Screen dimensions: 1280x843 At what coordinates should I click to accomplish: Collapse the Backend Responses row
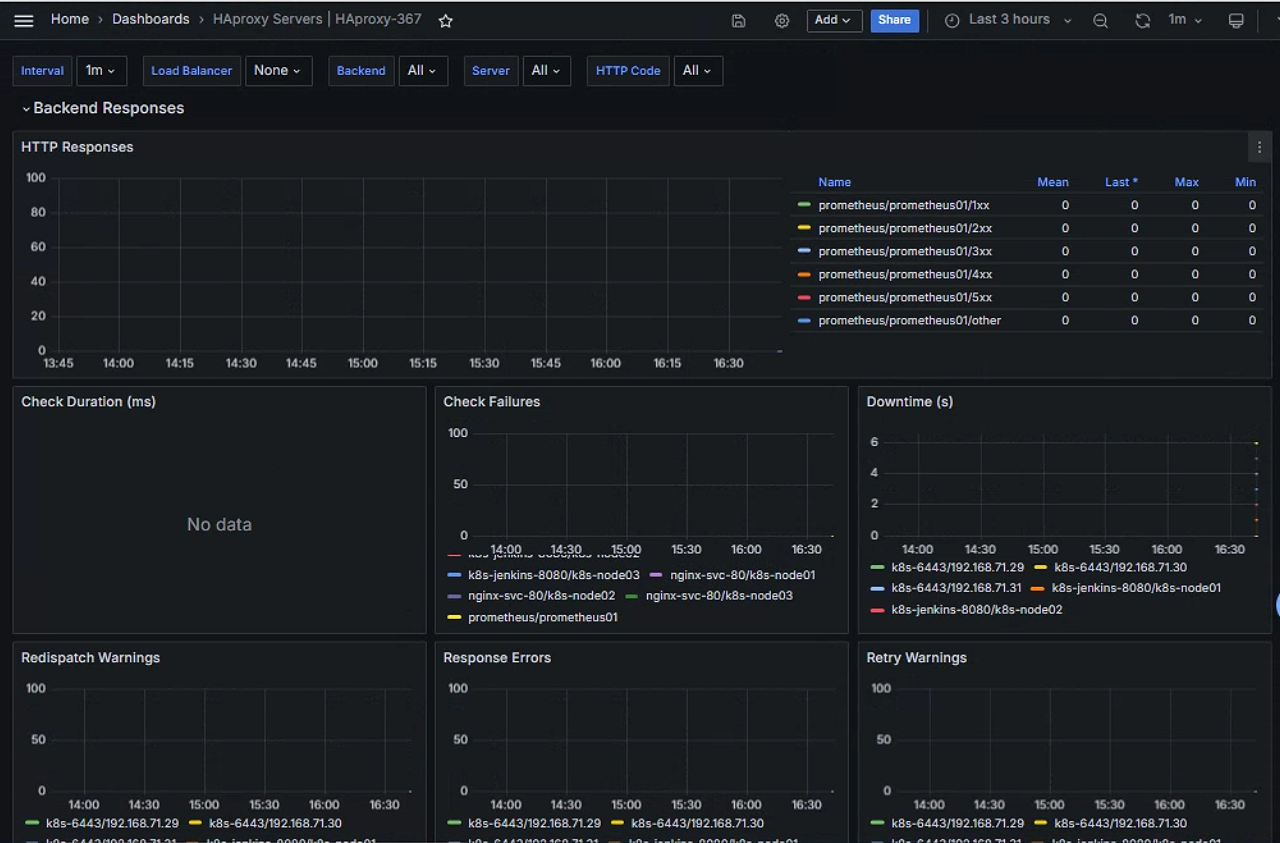(102, 108)
